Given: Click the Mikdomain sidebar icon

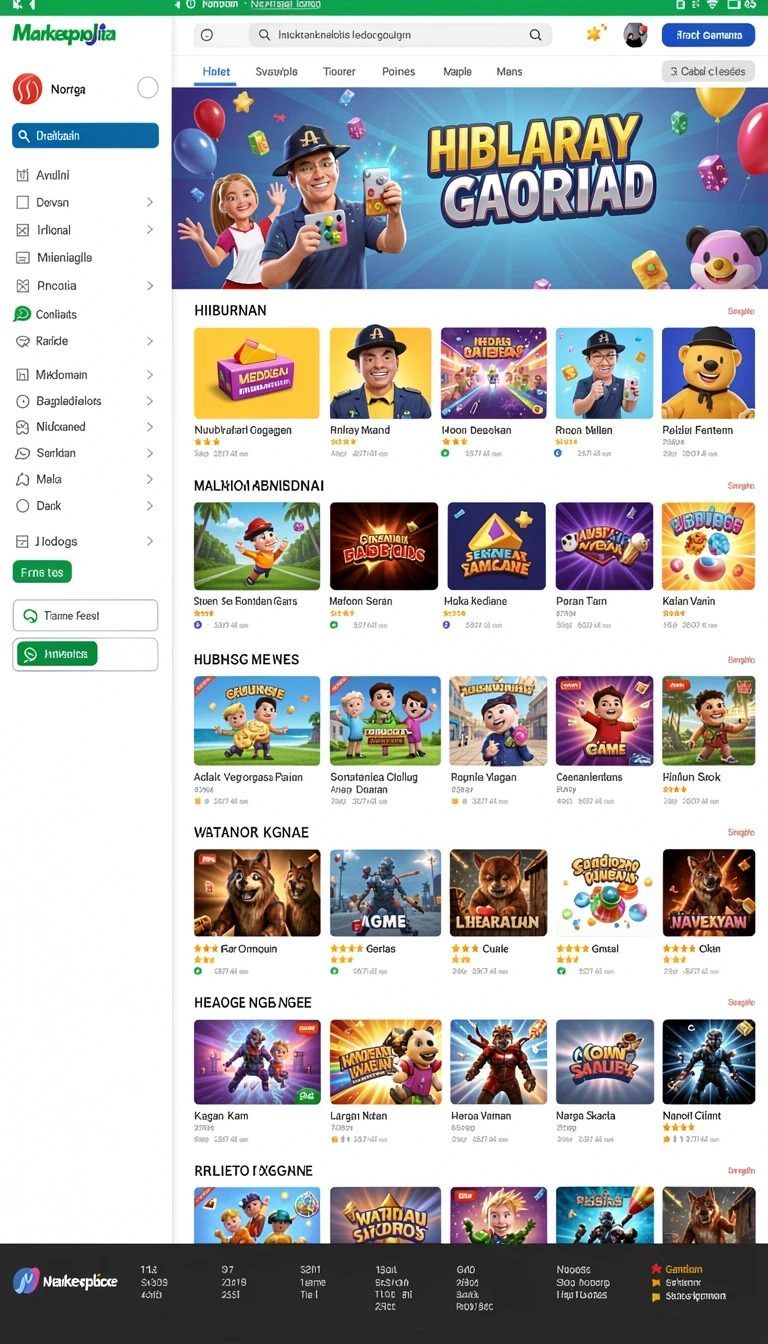Looking at the screenshot, I should [x=22, y=375].
